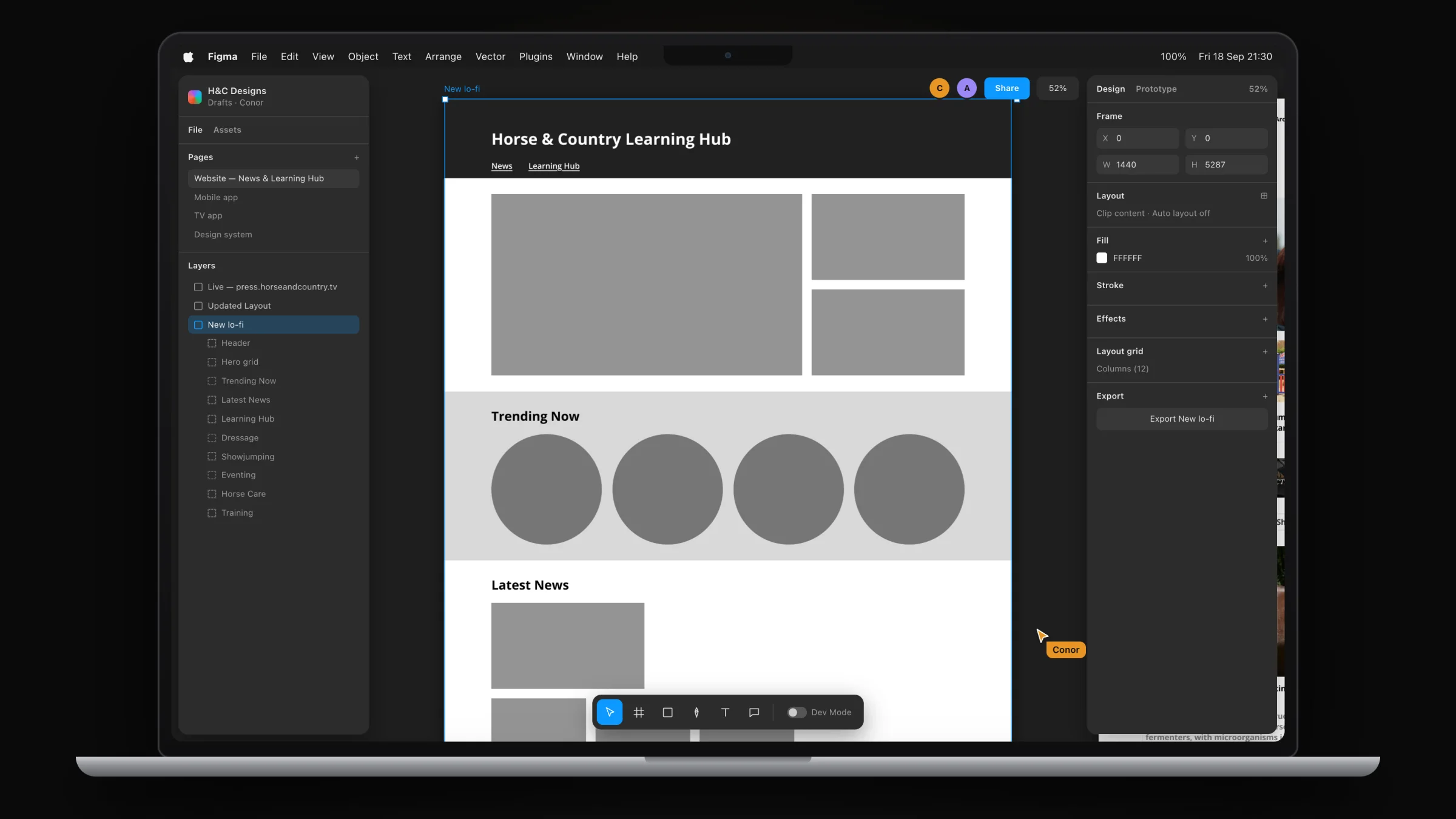1456x819 pixels.
Task: Add a new page with plus icon
Action: (357, 158)
